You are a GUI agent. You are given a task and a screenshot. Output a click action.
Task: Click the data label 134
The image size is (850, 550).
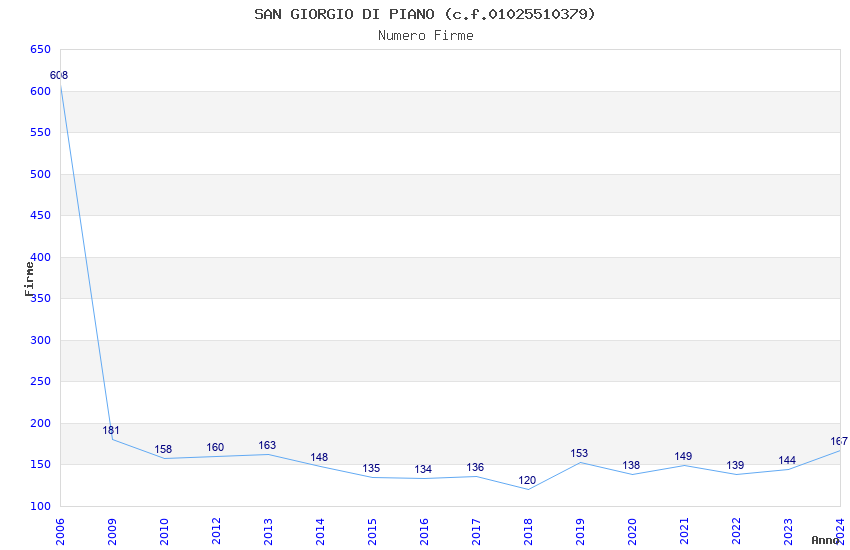click(x=423, y=469)
